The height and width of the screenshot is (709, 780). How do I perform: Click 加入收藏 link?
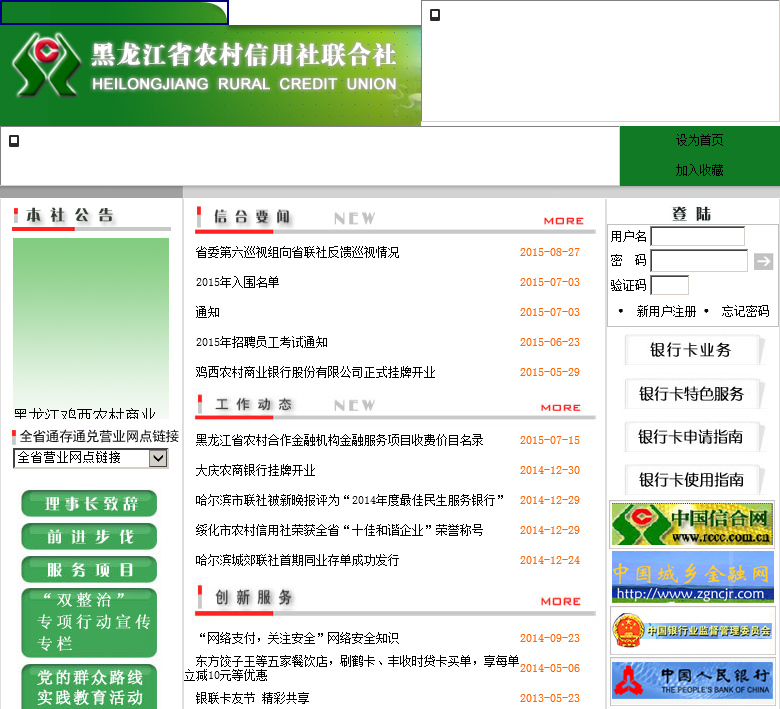coord(699,170)
